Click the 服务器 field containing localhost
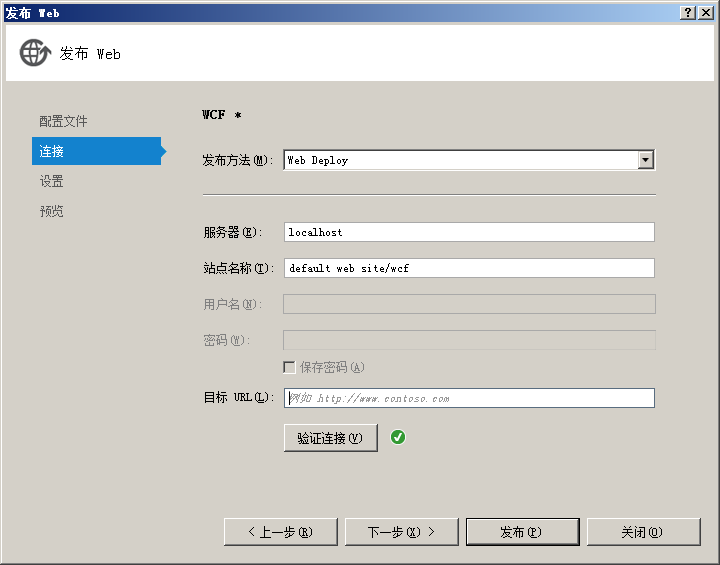The image size is (720, 565). click(469, 232)
